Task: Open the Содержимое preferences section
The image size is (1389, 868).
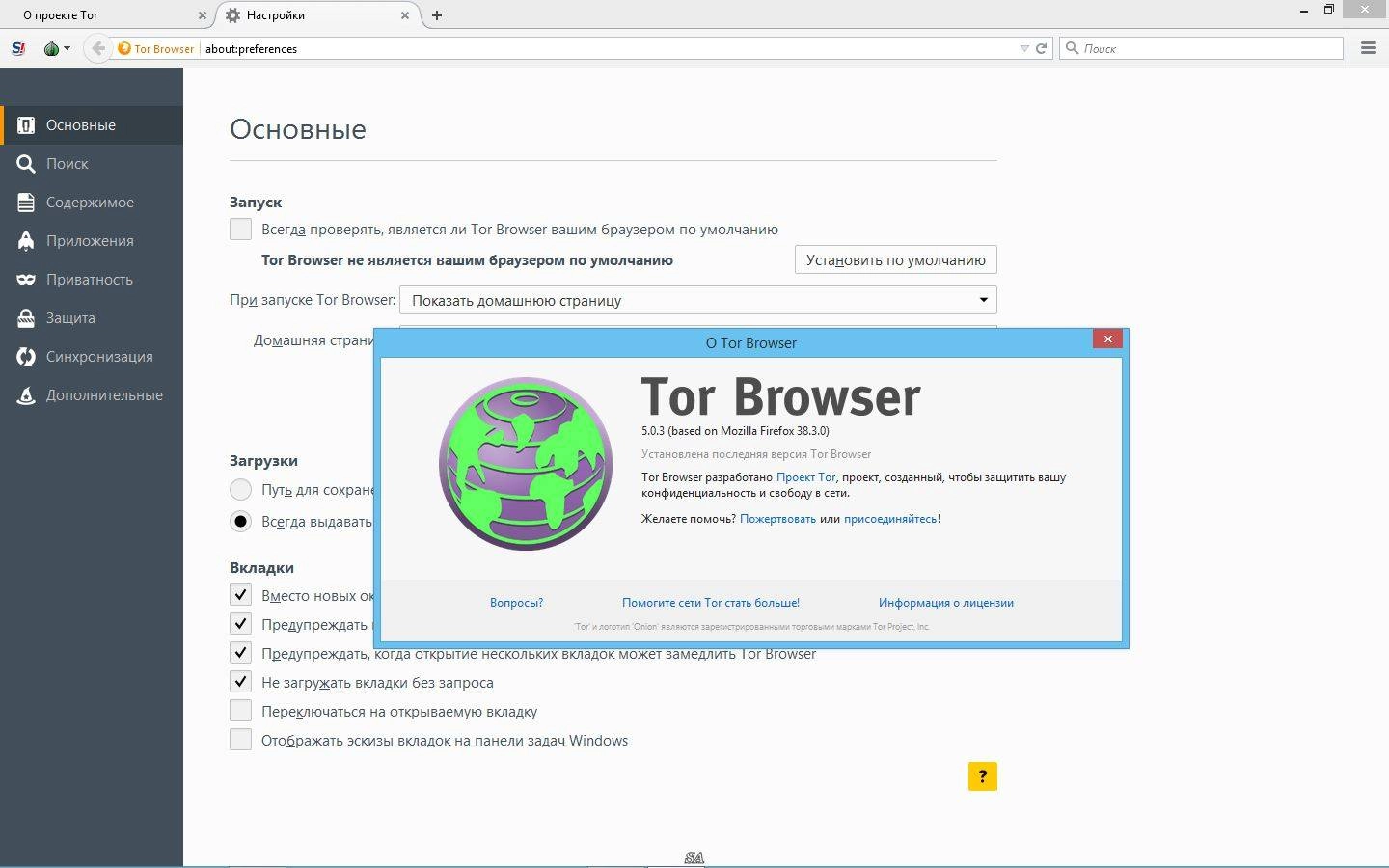Action: (x=92, y=203)
